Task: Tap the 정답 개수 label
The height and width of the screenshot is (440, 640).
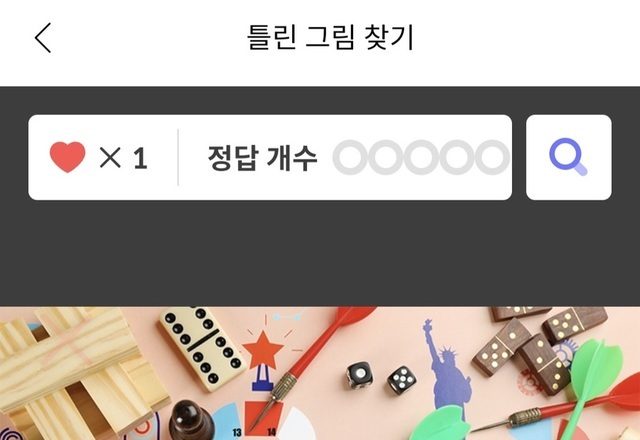Action: 262,158
